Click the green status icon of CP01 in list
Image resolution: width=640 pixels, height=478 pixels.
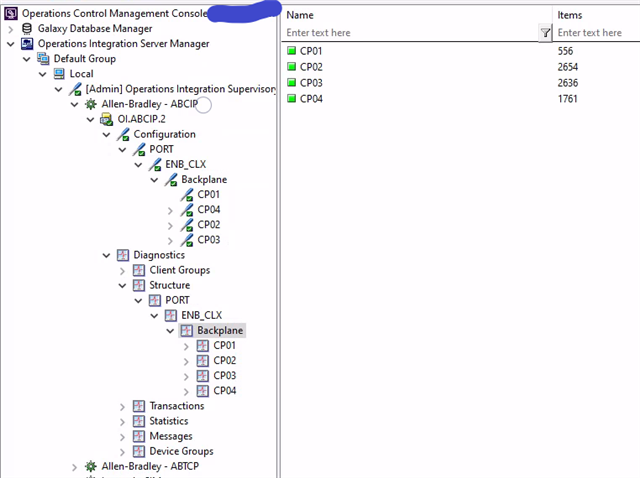pyautogui.click(x=291, y=51)
